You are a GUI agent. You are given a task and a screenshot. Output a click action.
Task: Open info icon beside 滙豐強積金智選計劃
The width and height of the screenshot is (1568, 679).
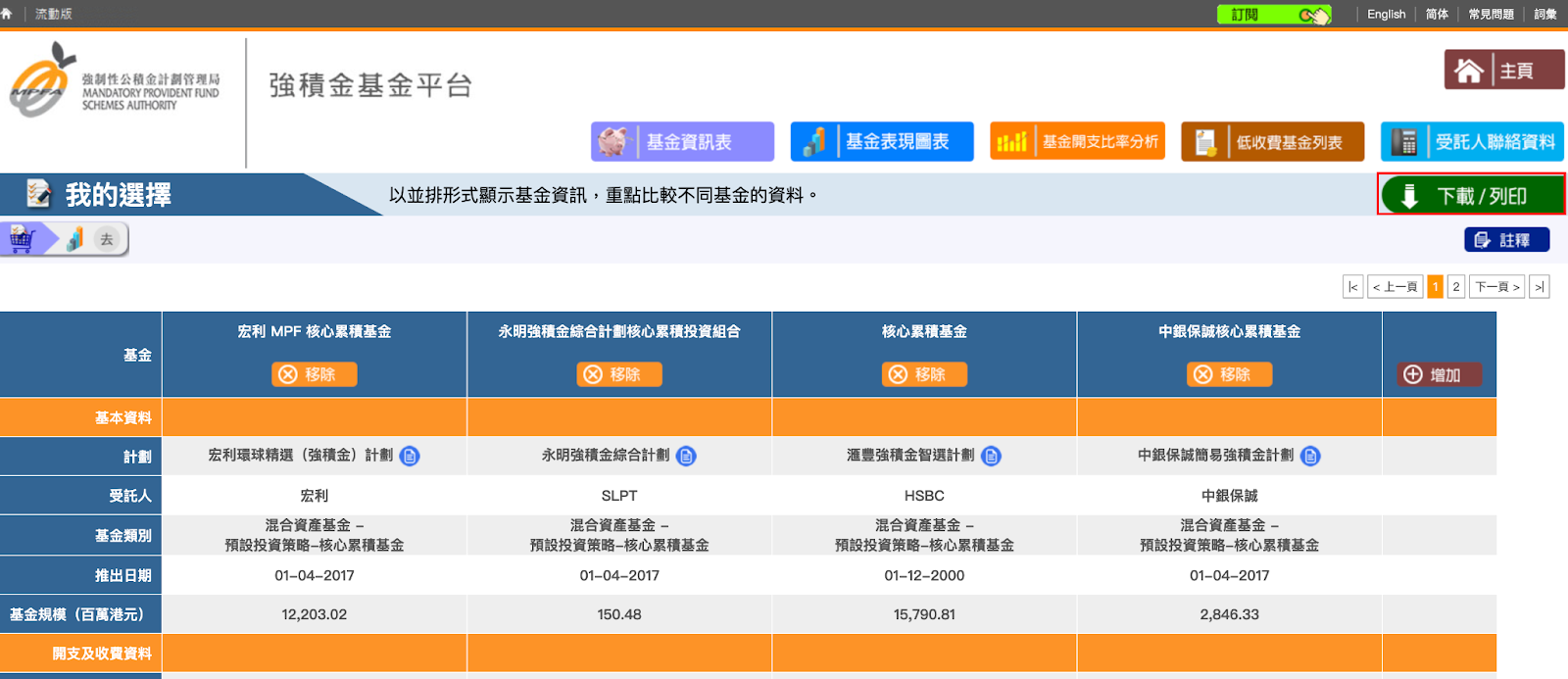pyautogui.click(x=991, y=456)
